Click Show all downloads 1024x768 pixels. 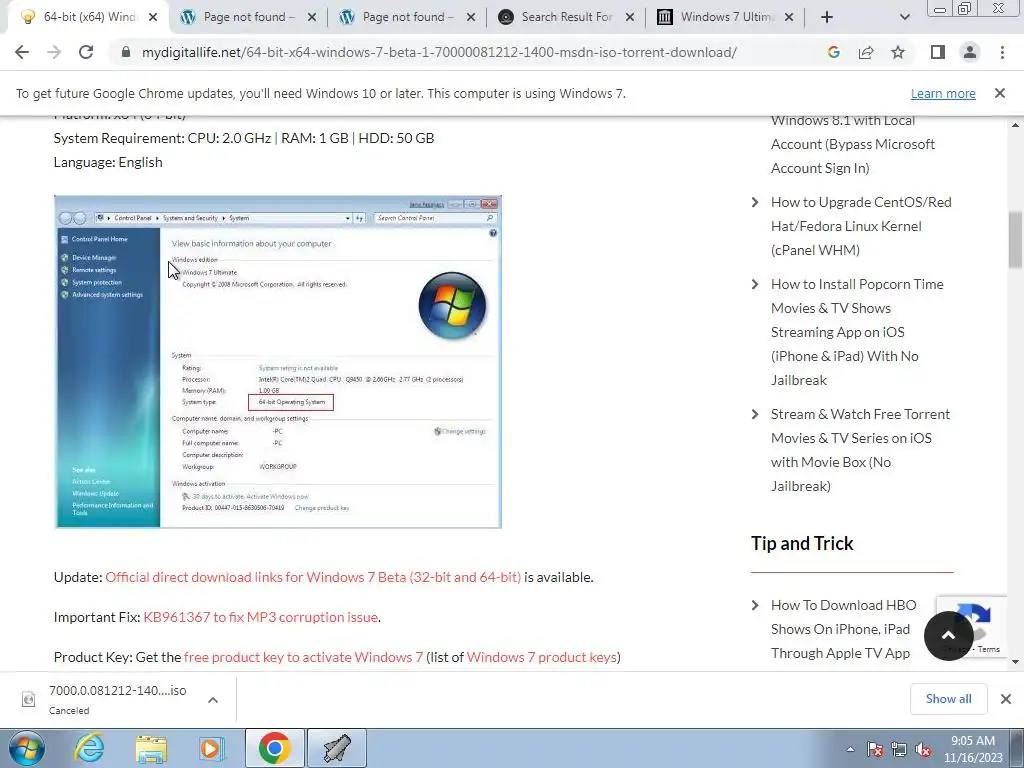(x=948, y=699)
